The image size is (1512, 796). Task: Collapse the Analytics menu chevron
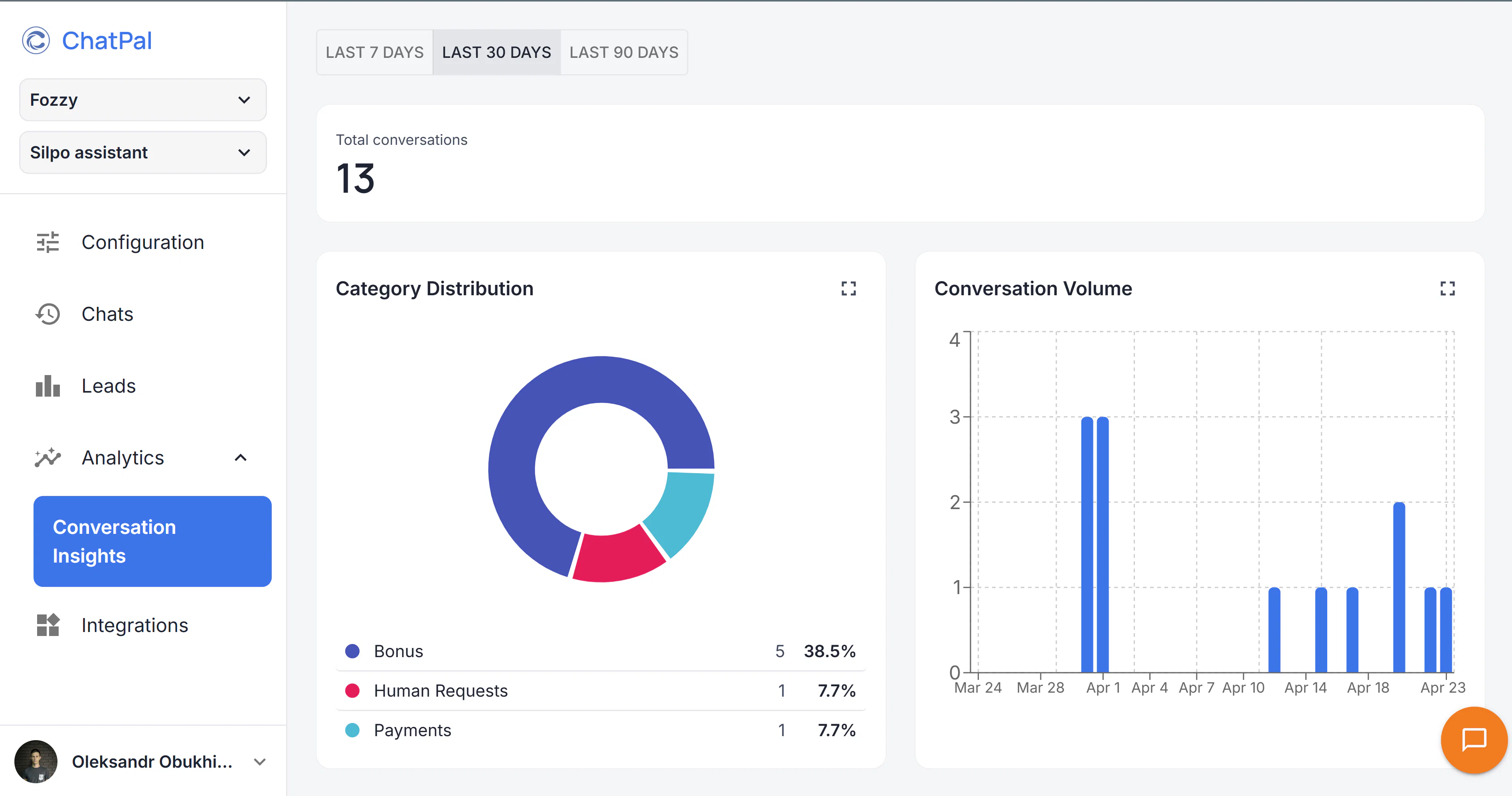point(241,457)
